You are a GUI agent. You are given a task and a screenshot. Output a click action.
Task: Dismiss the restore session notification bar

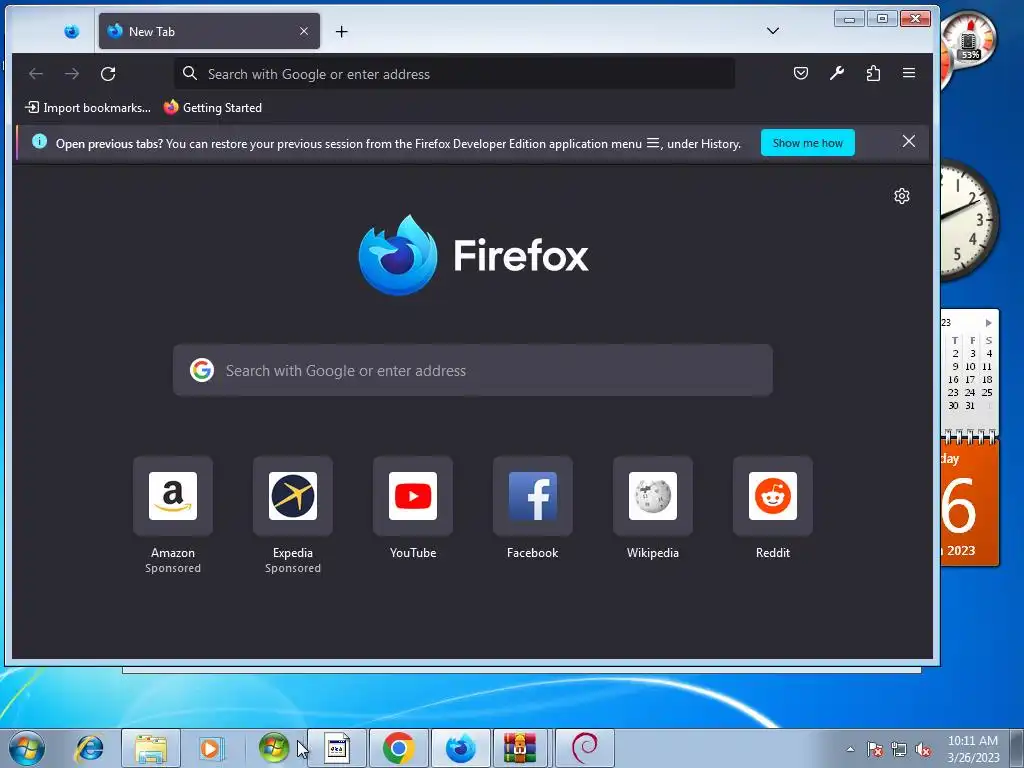click(908, 142)
